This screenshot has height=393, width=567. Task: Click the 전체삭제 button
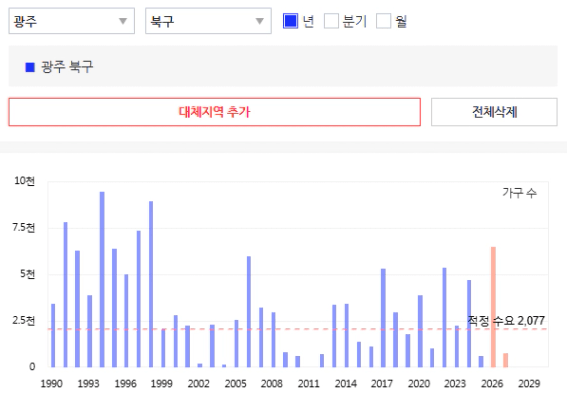[494, 112]
